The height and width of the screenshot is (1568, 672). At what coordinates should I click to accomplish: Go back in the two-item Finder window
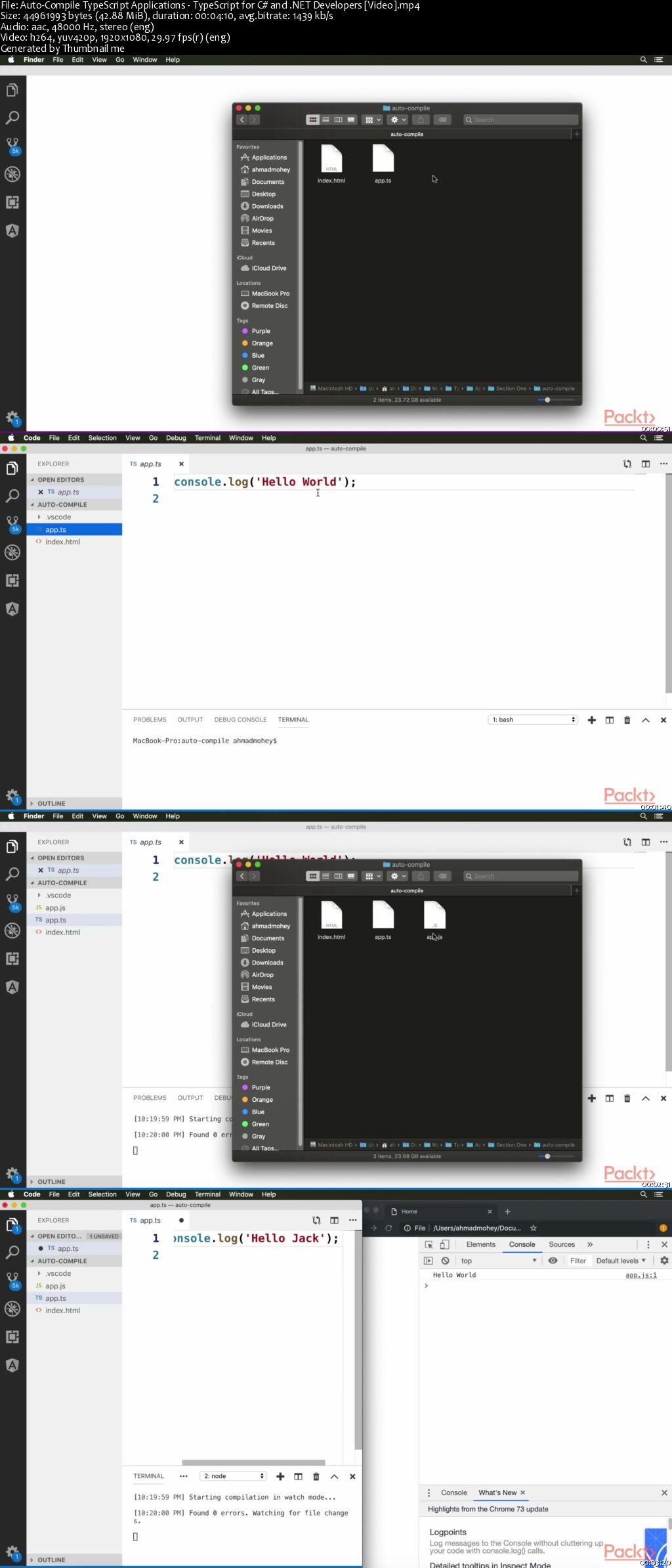click(241, 120)
